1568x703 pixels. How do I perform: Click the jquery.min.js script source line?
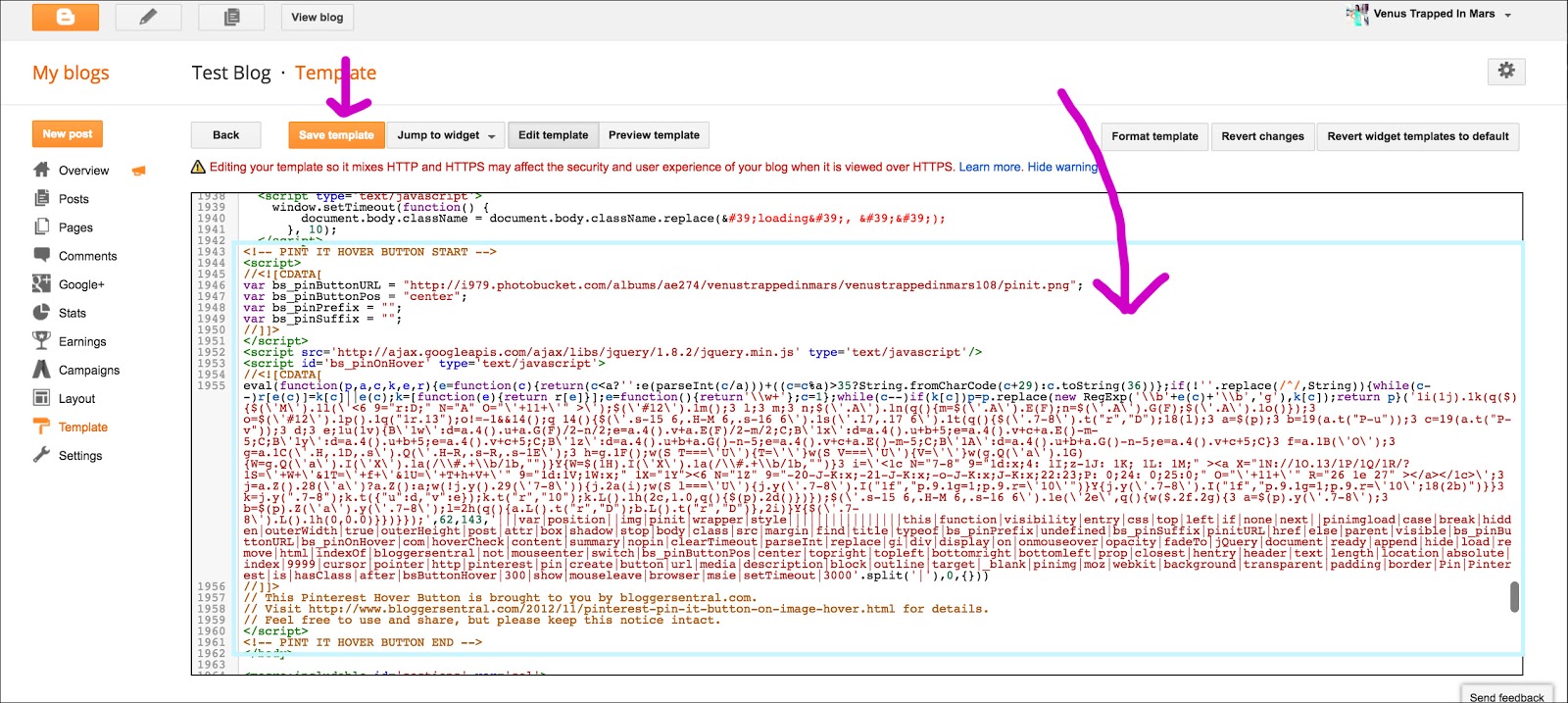click(612, 352)
